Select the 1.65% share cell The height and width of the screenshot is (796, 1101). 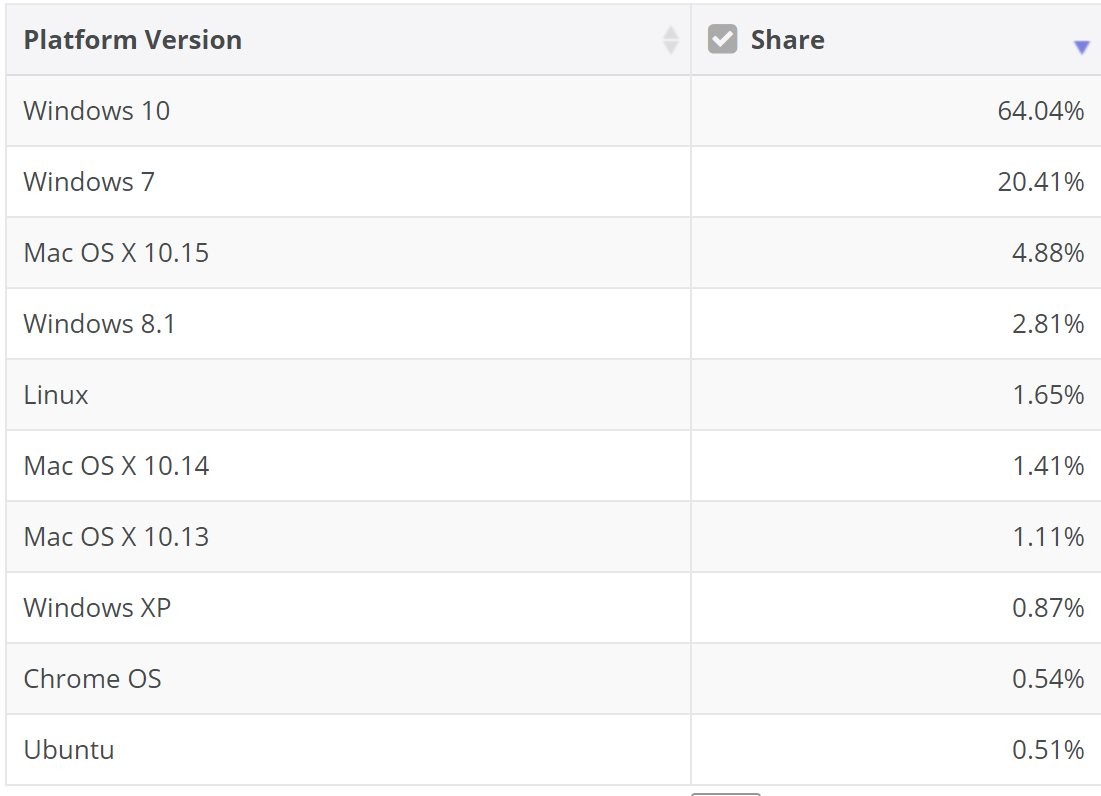tap(896, 394)
